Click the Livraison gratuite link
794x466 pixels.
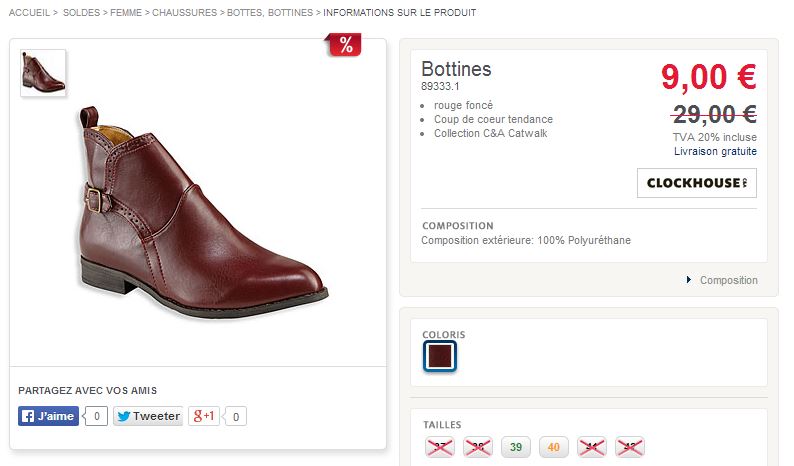pyautogui.click(x=715, y=152)
